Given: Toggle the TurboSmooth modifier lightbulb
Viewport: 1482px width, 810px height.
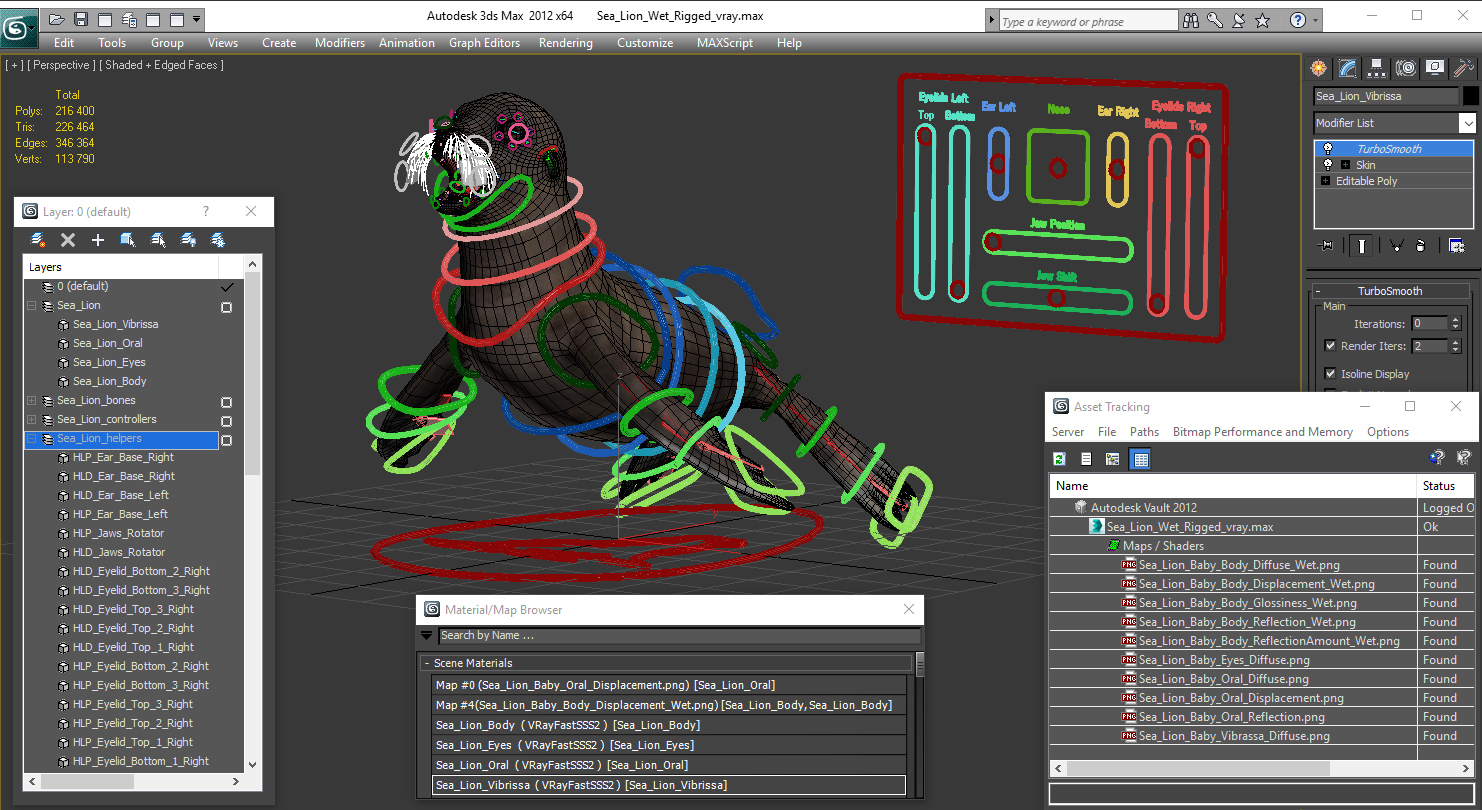Looking at the screenshot, I should [x=1328, y=149].
